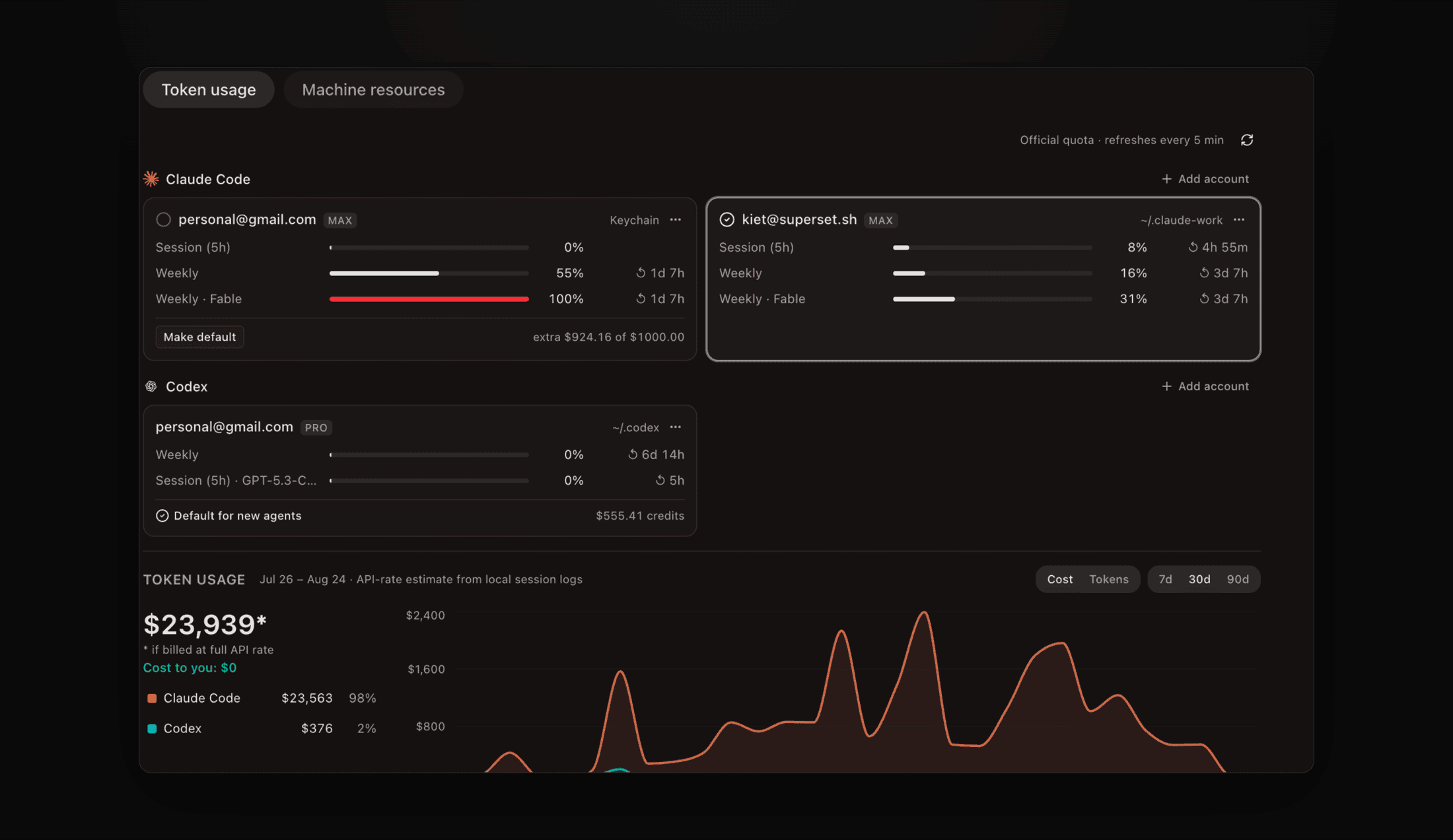The image size is (1453, 840).
Task: Click the reset icon beside Codex session 5h
Action: (x=660, y=480)
